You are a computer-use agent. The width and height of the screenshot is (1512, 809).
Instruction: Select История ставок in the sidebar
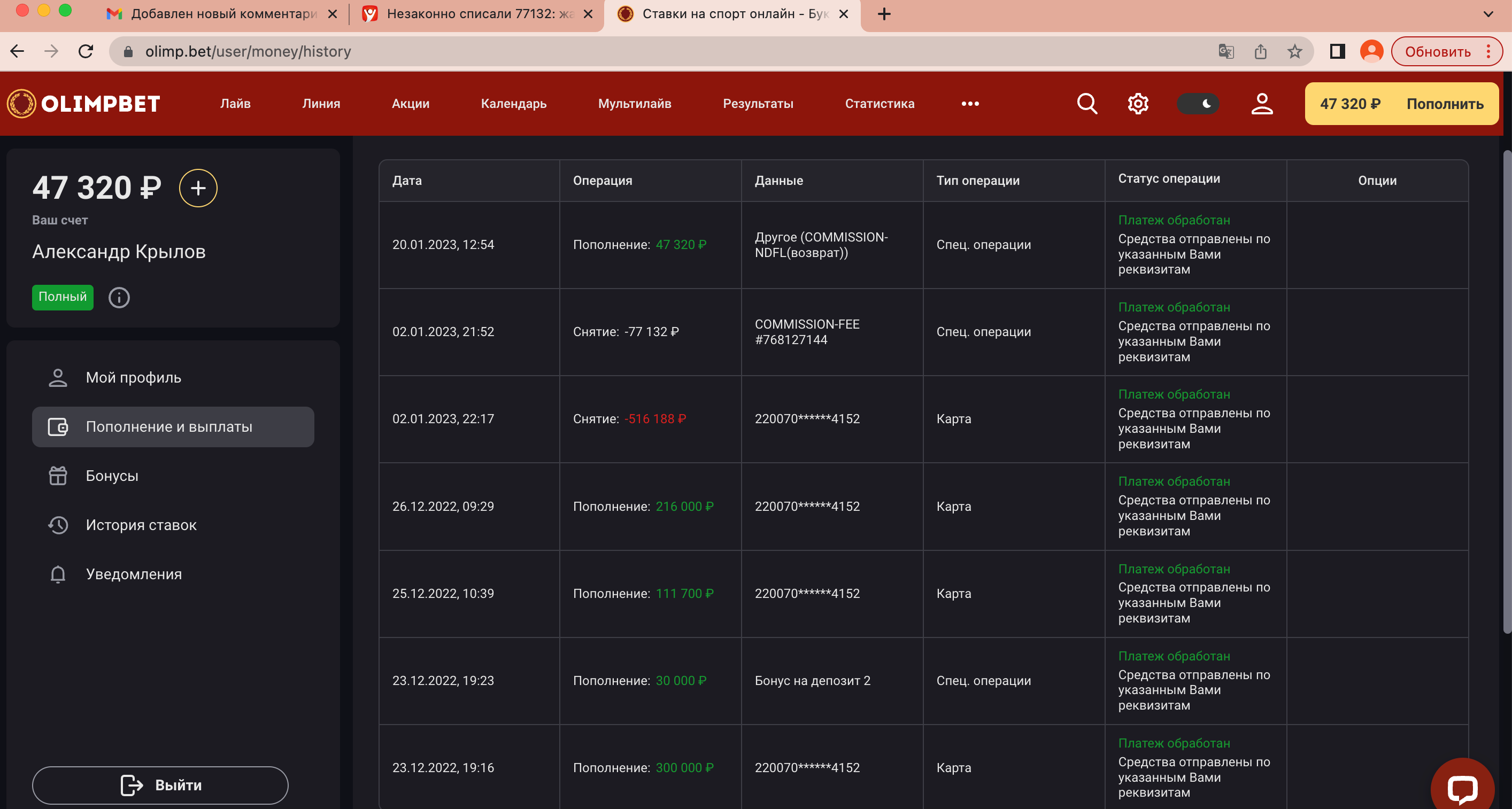(x=141, y=525)
